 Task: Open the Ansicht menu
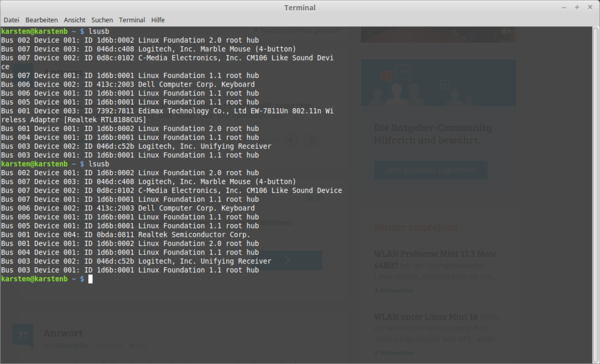click(75, 20)
